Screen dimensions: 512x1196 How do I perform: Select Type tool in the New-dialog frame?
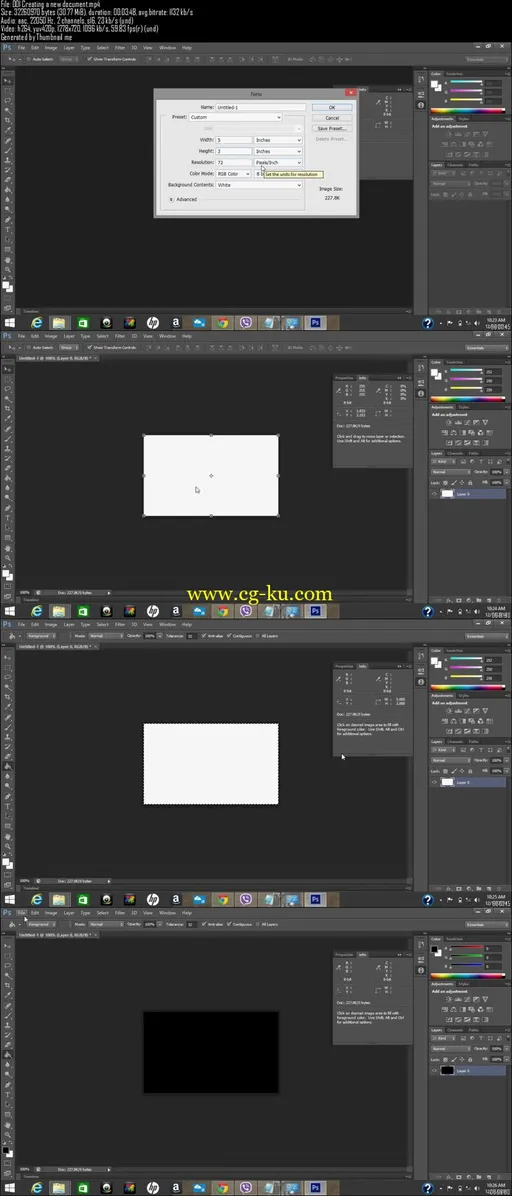(8, 229)
